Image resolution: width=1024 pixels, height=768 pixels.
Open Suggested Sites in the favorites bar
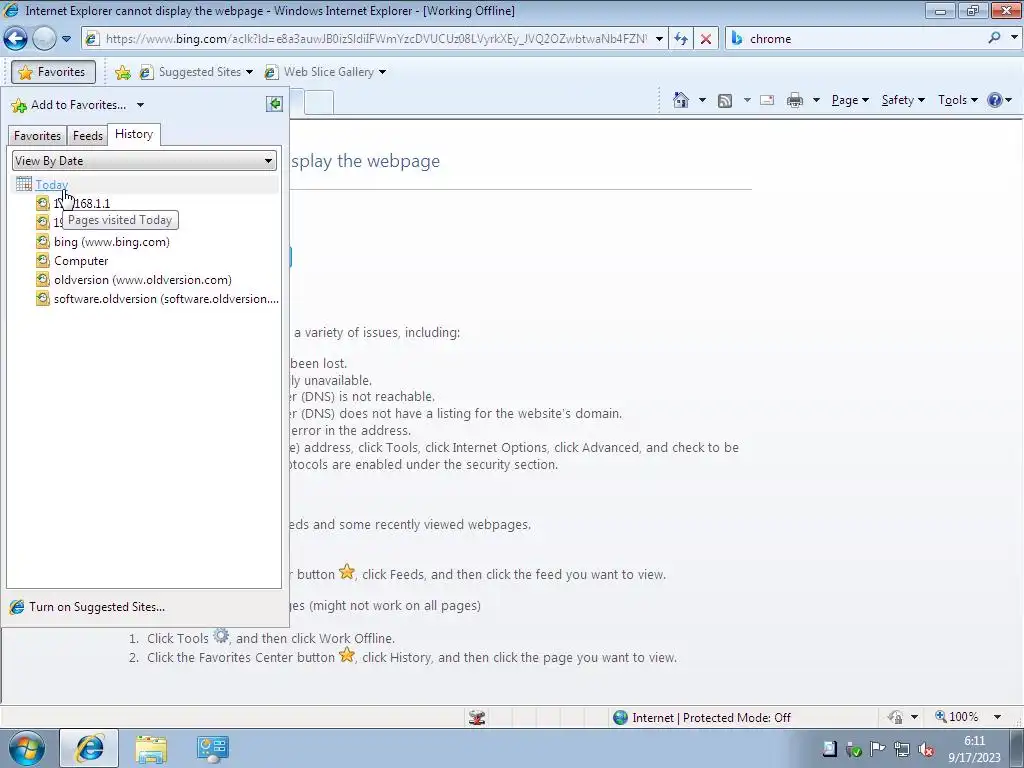click(196, 72)
